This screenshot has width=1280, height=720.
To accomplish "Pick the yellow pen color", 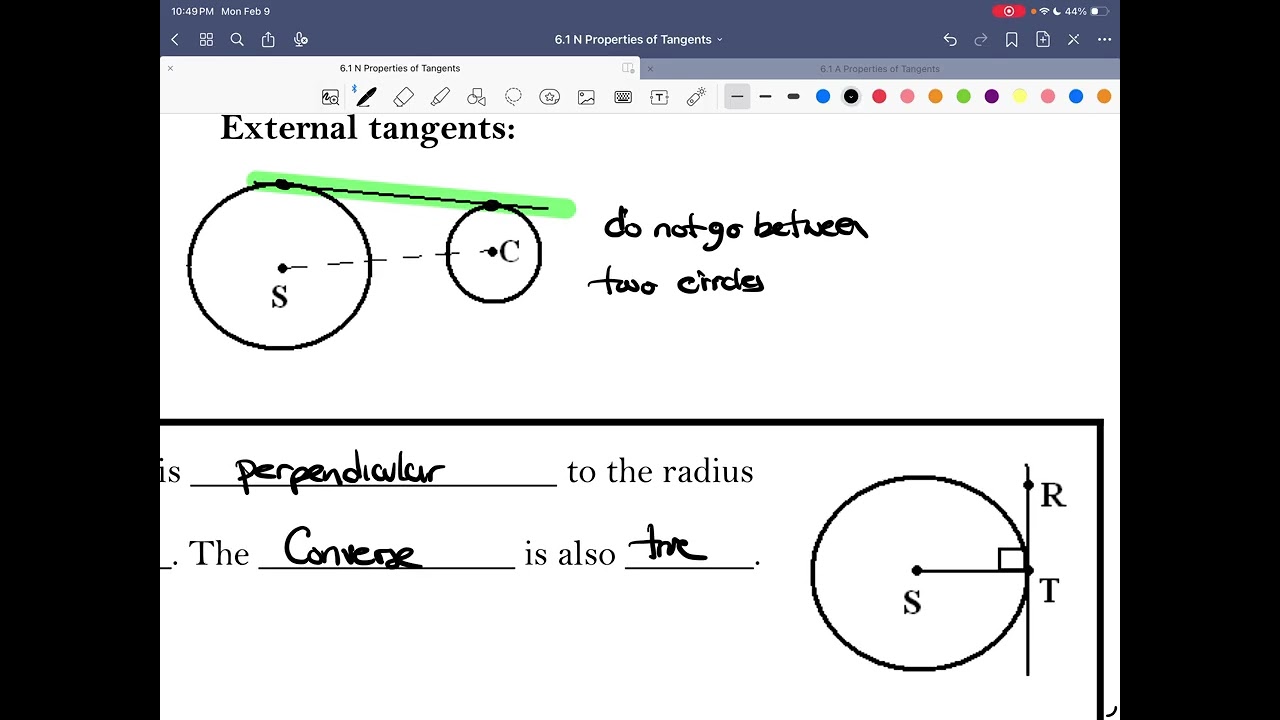I will point(1019,97).
